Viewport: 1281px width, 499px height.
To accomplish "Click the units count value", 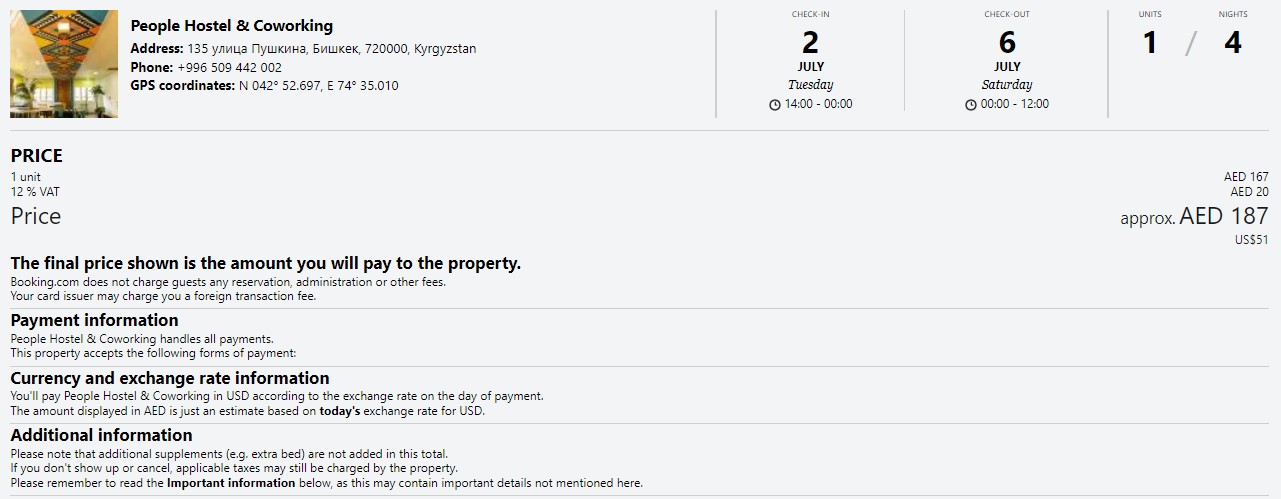I will pos(1150,43).
